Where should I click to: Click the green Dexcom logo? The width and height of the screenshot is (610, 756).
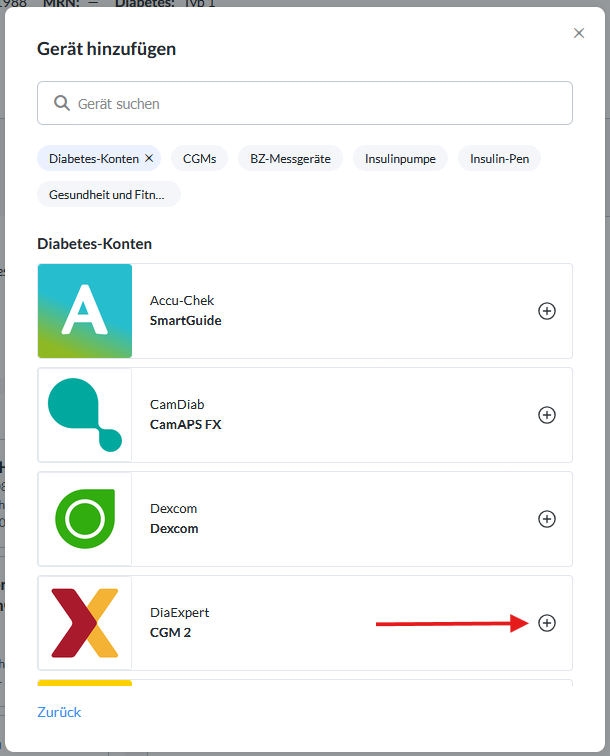(85, 519)
